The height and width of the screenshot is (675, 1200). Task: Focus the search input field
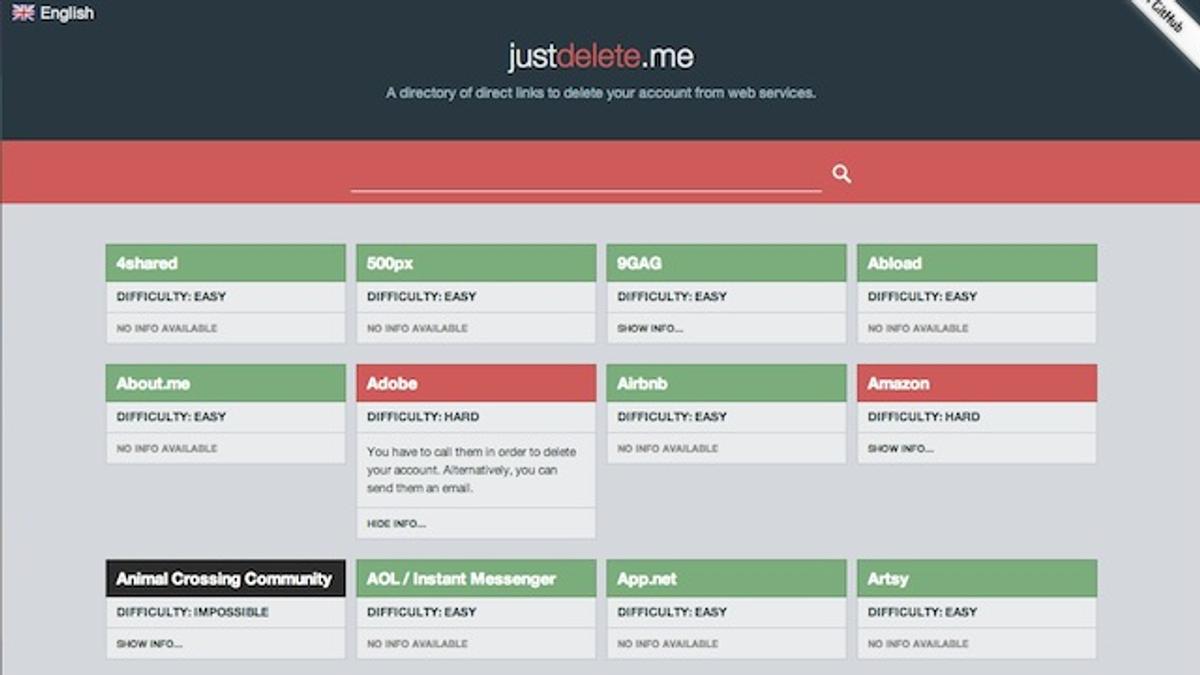[x=586, y=175]
